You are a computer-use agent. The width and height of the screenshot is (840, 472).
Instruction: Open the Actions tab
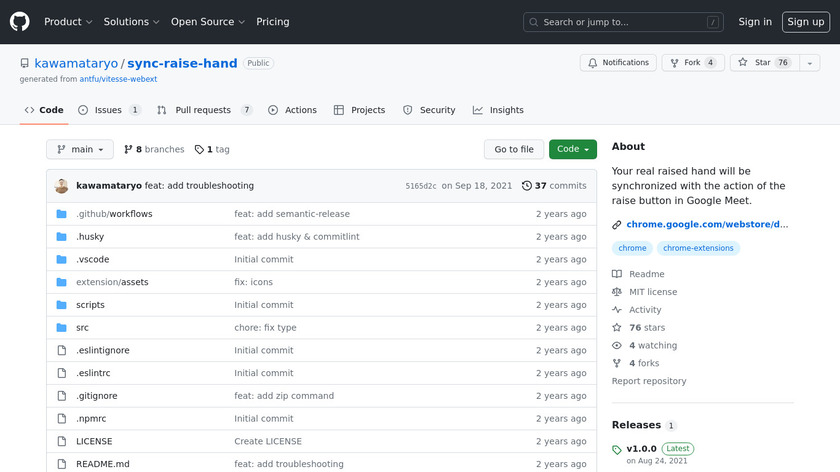coord(292,110)
